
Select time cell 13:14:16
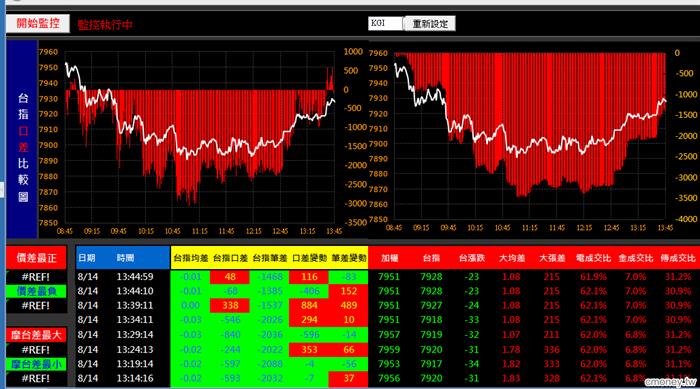click(135, 378)
